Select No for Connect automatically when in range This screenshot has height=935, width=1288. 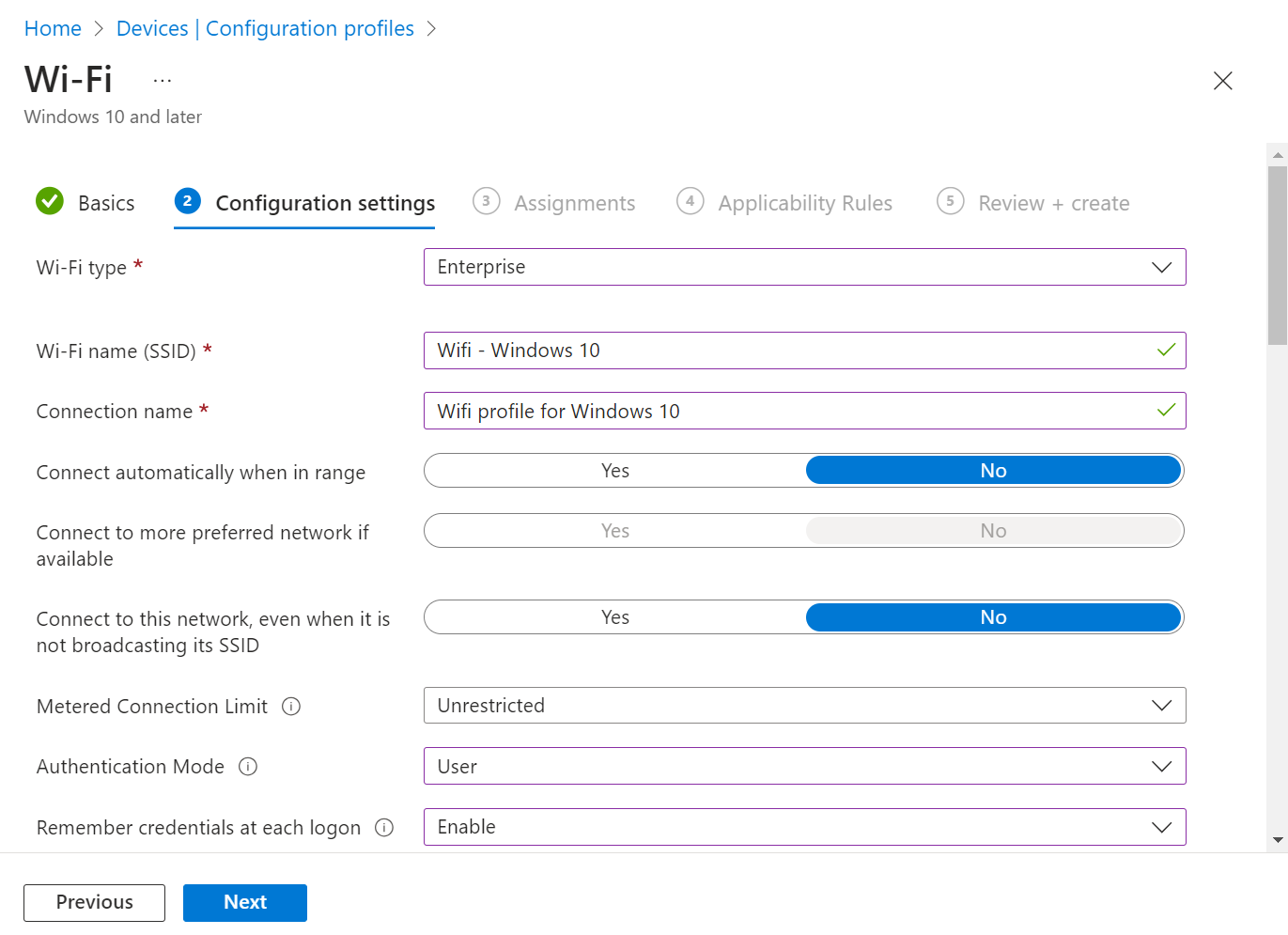point(993,471)
